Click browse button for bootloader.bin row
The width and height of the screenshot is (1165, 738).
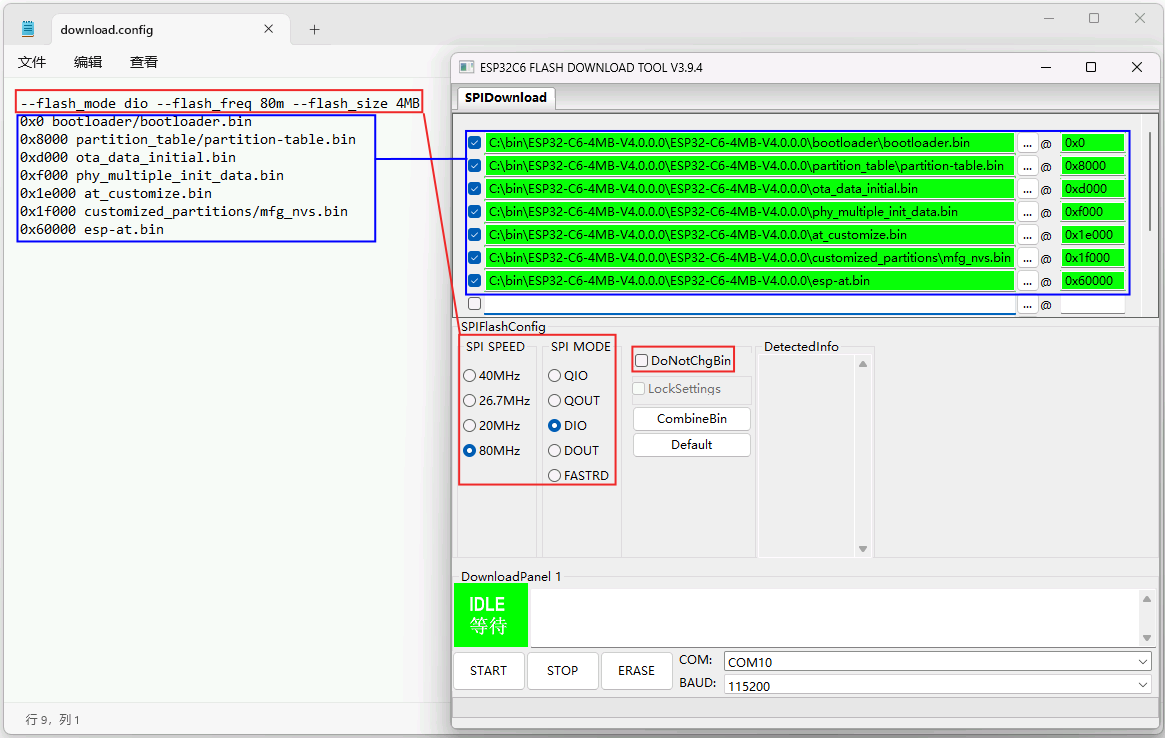coord(1027,143)
